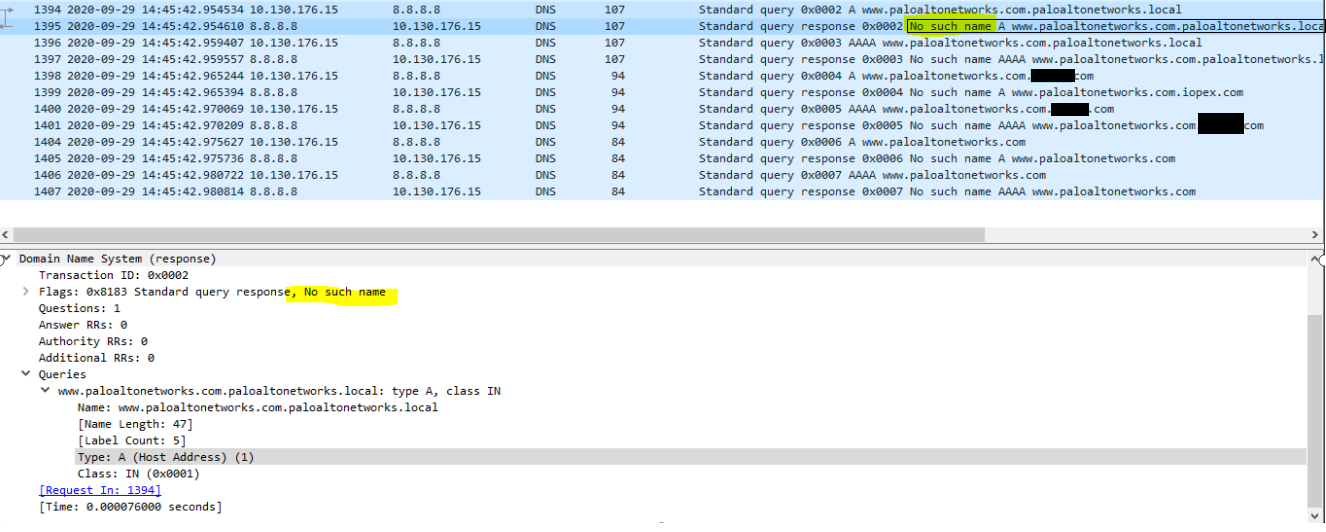Select the Transaction ID: 0x0002 field
Viewport: 1326px width, 532px height.
[113, 275]
